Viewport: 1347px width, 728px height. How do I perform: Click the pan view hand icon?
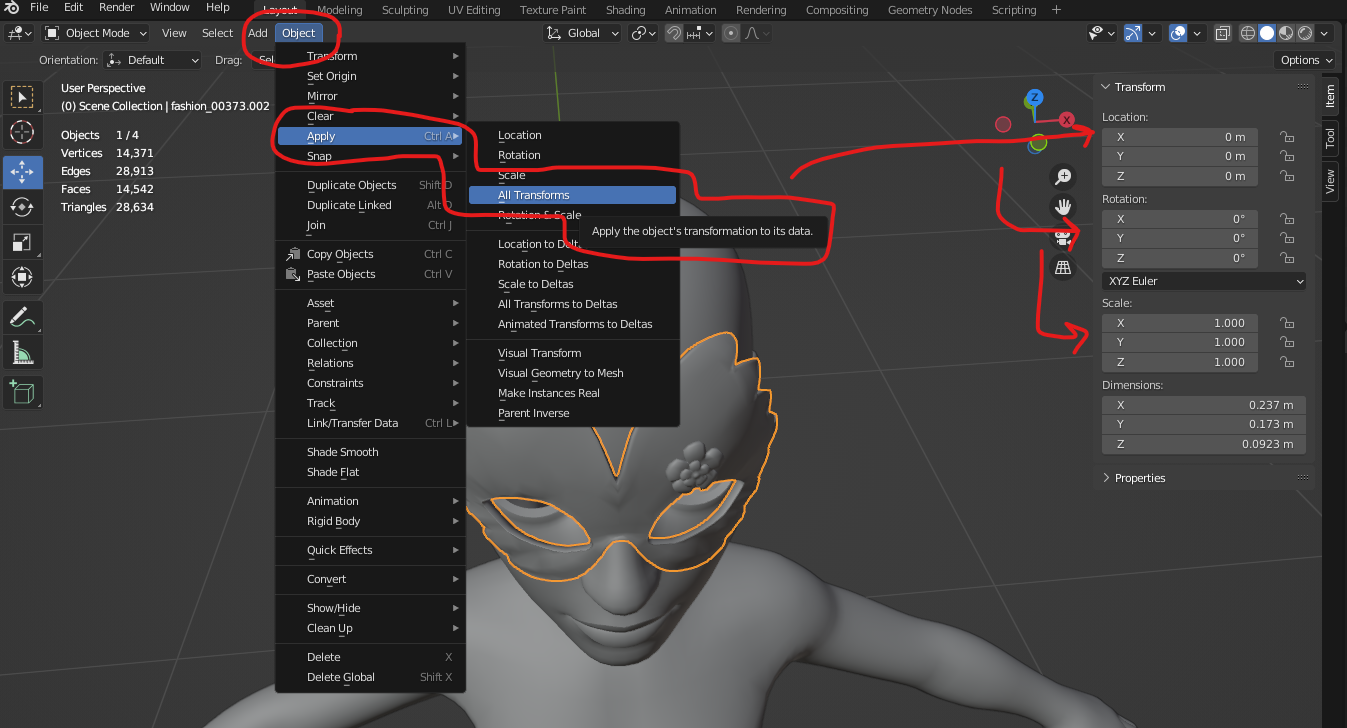(x=1062, y=207)
